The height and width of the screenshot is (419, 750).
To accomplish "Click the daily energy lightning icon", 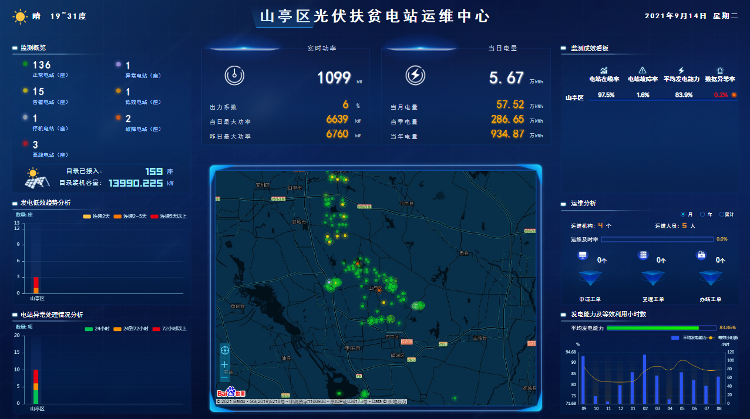I will click(x=416, y=77).
